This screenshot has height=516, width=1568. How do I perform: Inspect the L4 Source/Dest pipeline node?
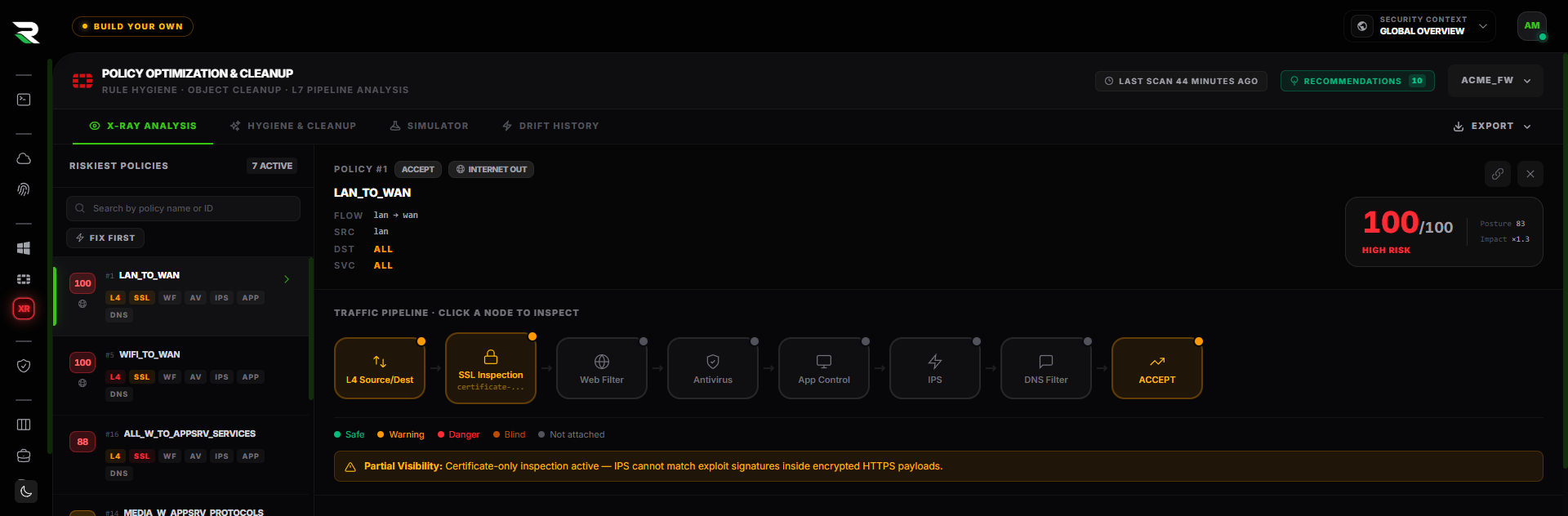coord(380,368)
